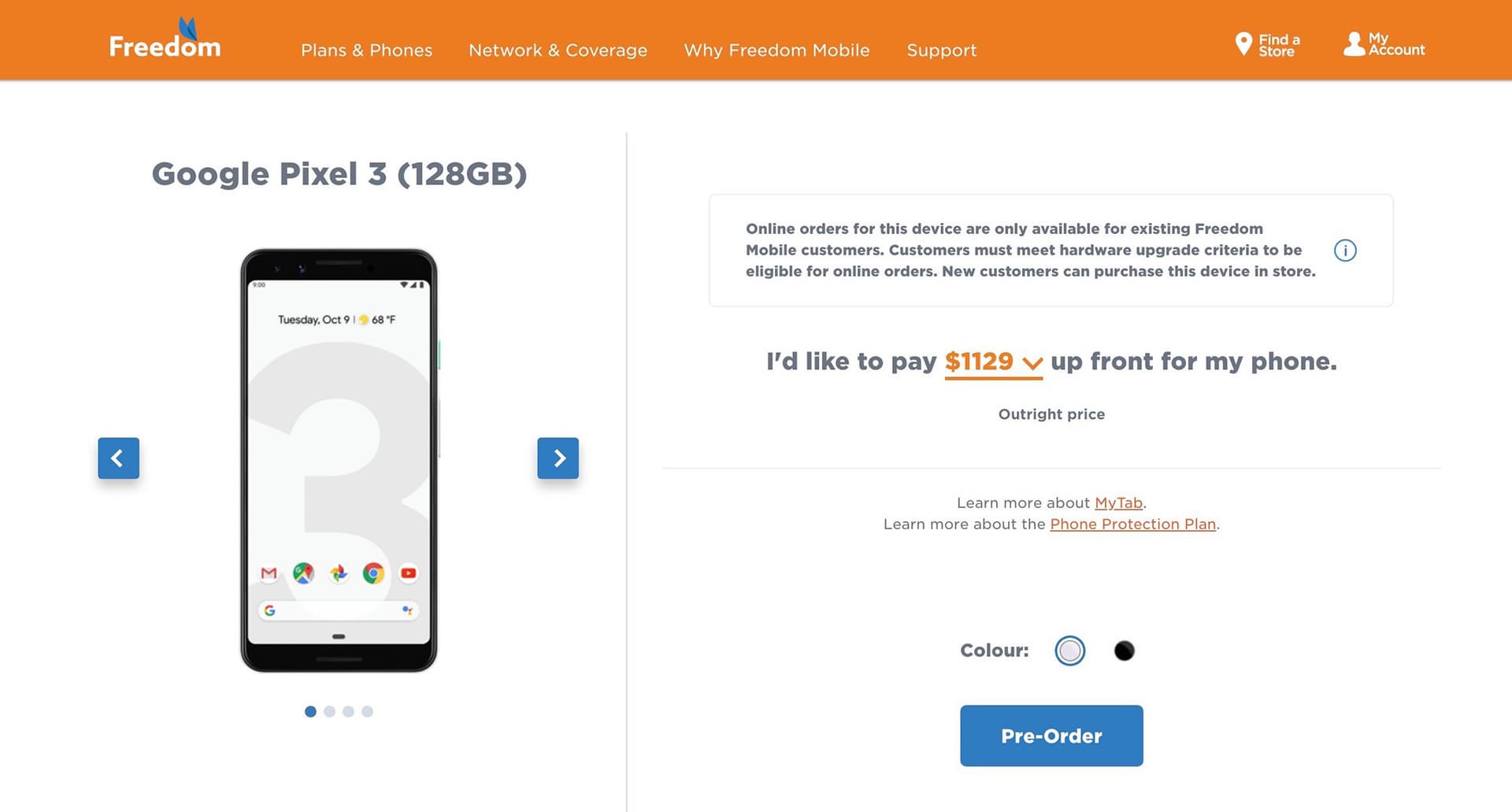
Task: Select the black colour option
Action: 1124,651
